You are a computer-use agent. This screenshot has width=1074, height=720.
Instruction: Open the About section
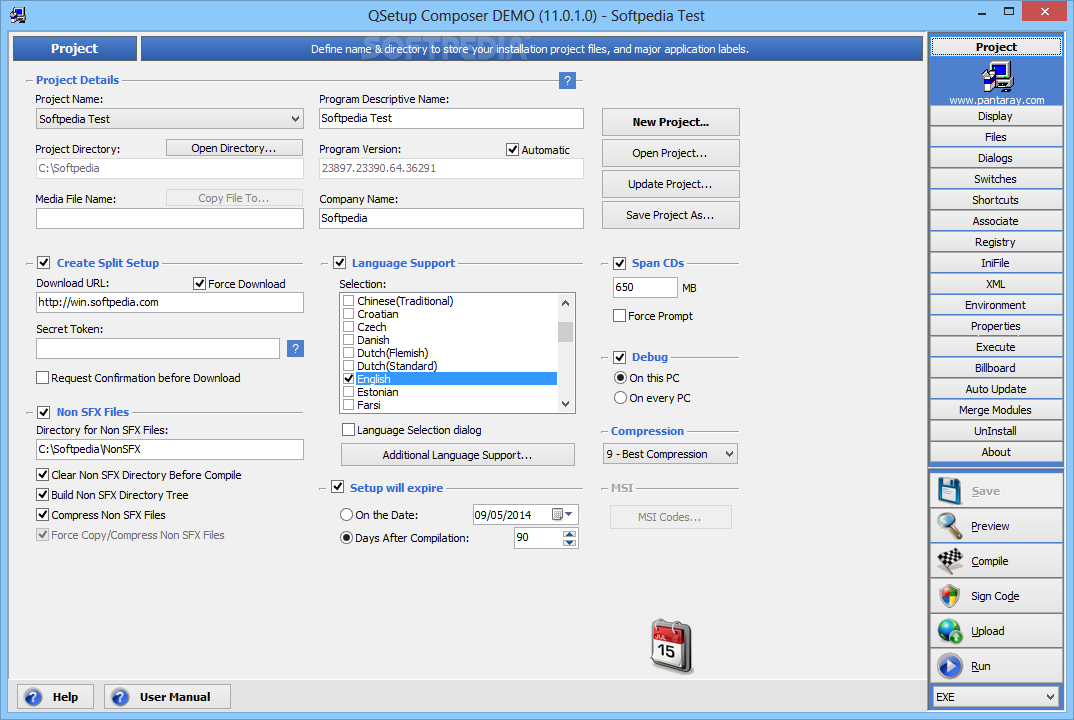pyautogui.click(x=996, y=452)
